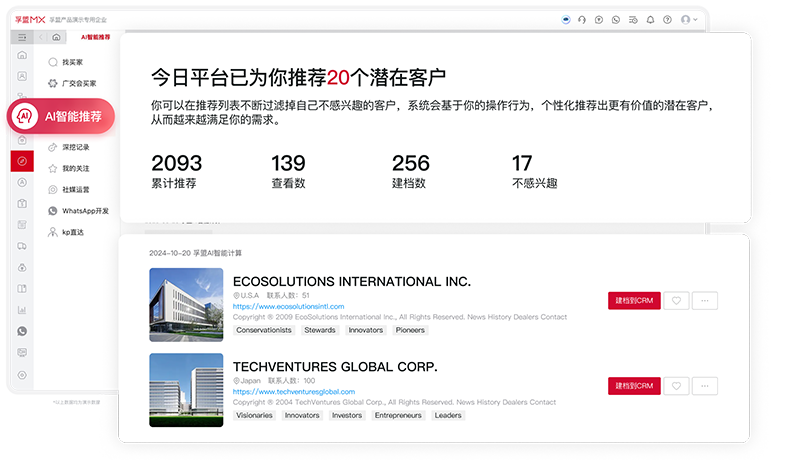This screenshot has width=794, height=460.
Task: Open the techventuresglobal.com link
Action: tap(293, 392)
